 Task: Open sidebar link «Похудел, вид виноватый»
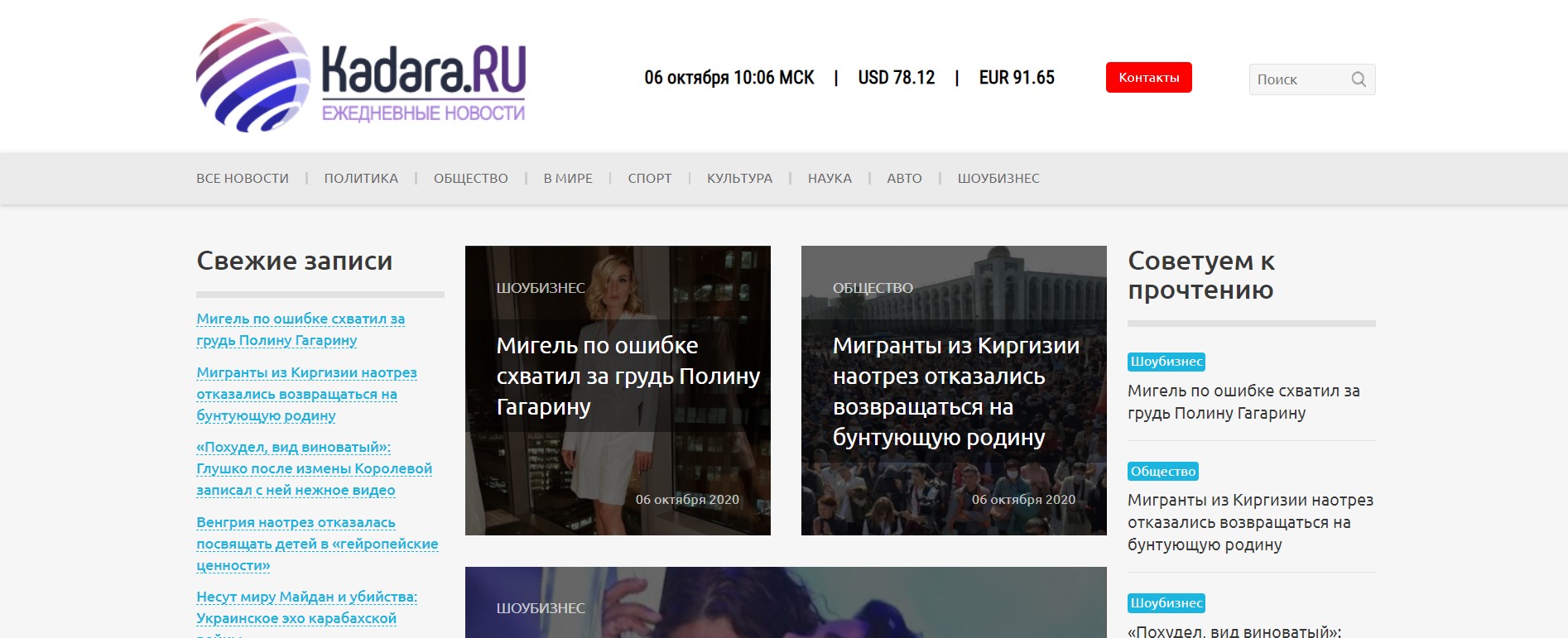click(x=314, y=468)
